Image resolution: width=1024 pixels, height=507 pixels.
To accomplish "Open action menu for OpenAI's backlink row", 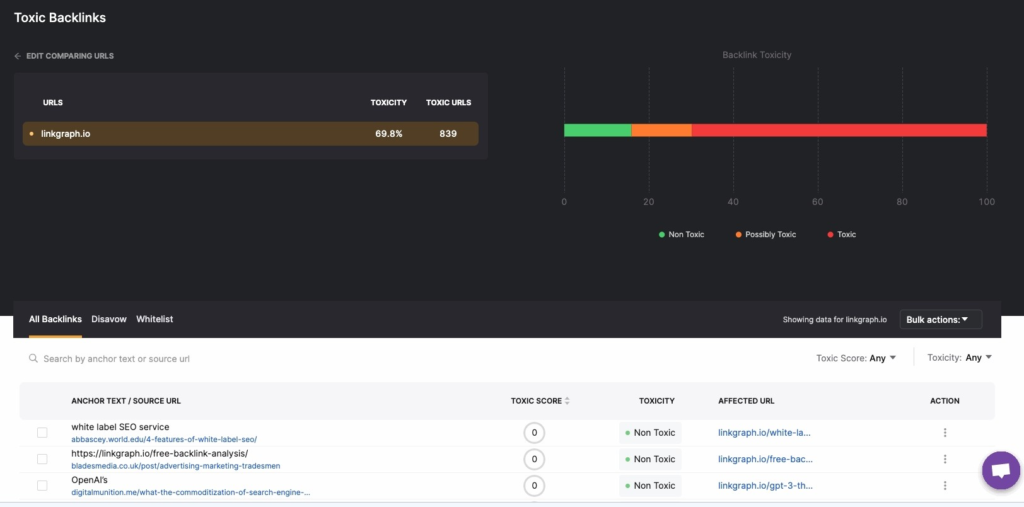I will click(944, 485).
